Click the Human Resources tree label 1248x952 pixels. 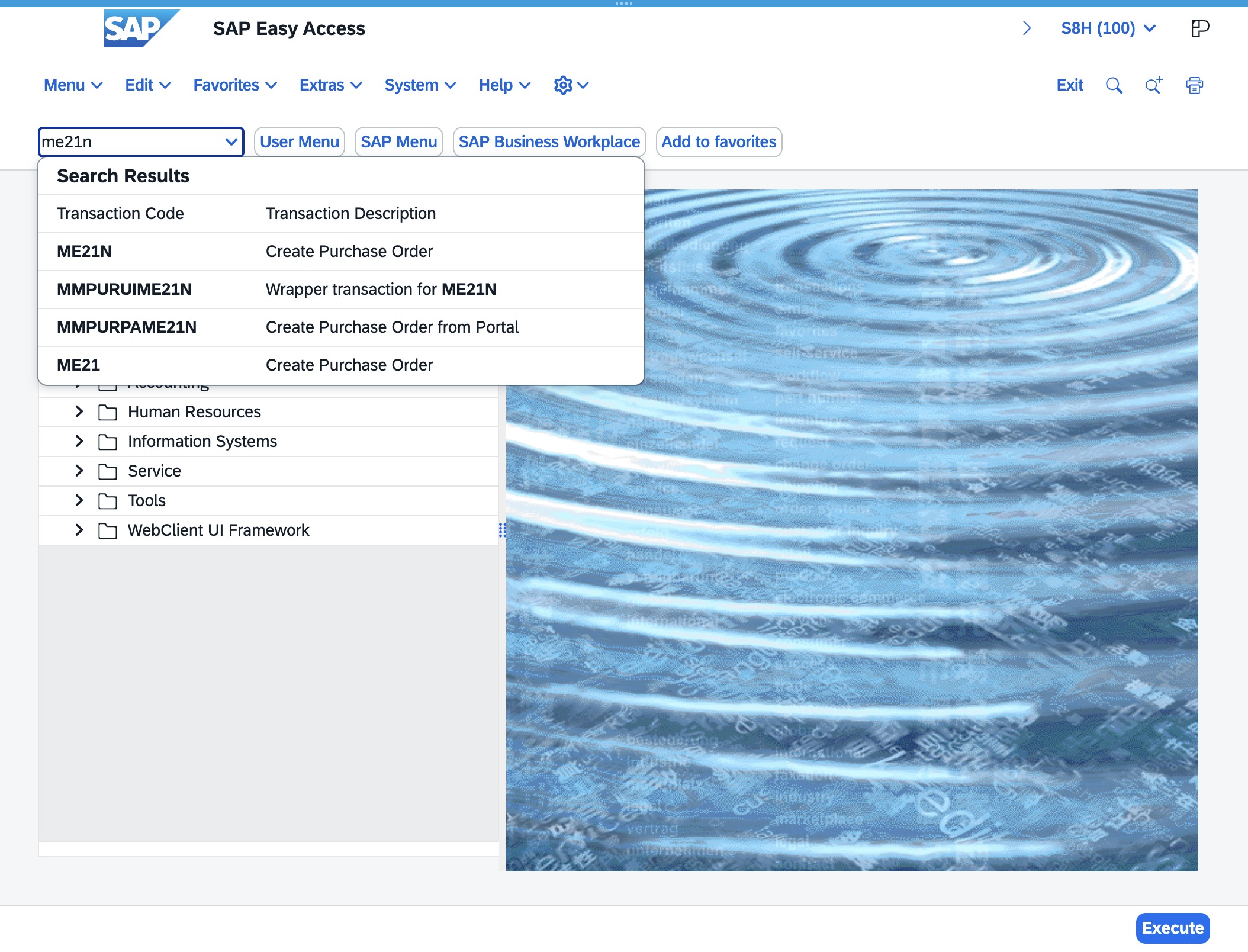[x=194, y=412]
